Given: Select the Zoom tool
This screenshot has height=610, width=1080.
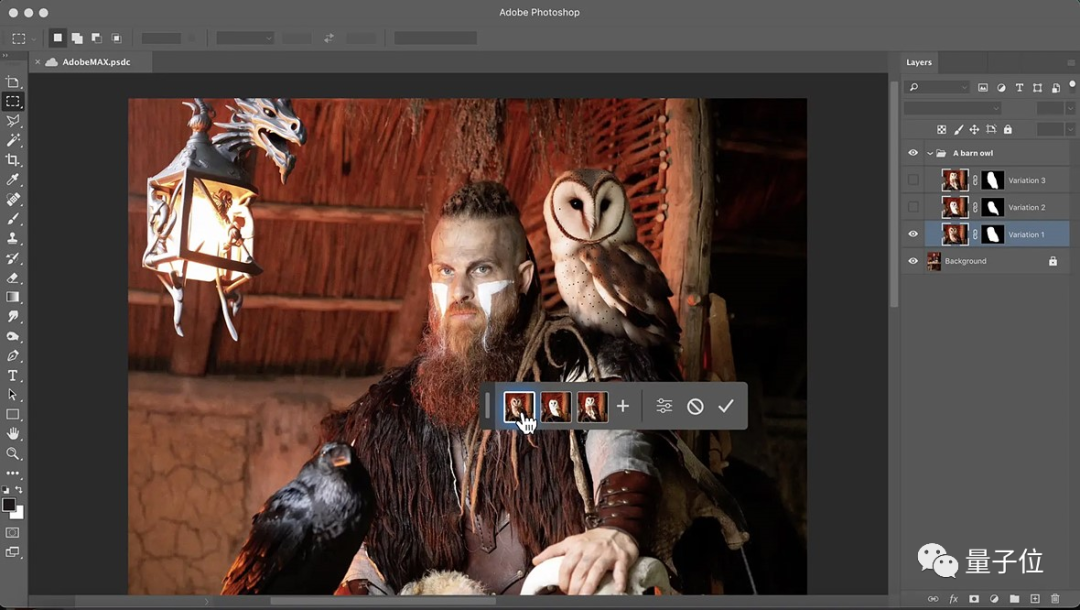Looking at the screenshot, I should pos(13,454).
